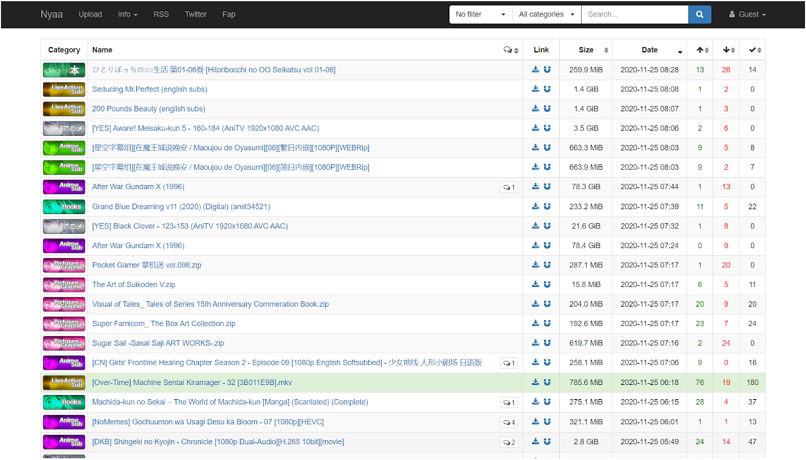Open magnet link for Gochuumon wa Usagi Bloom 07
The width and height of the screenshot is (806, 460).
point(547,421)
